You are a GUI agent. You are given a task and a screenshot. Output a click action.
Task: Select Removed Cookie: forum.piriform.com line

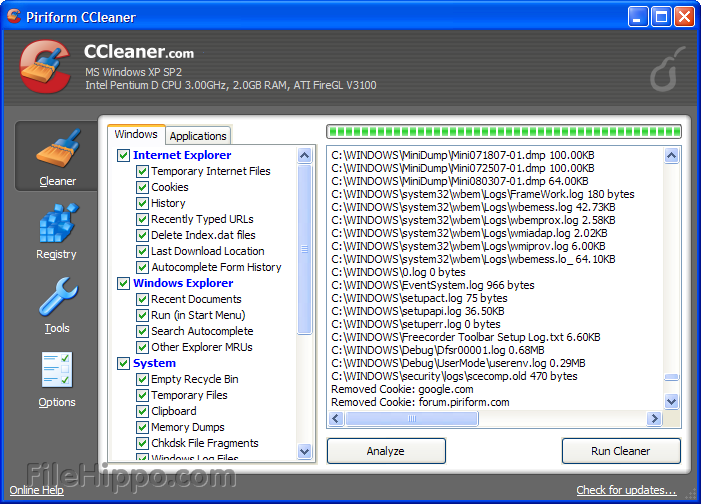click(420, 402)
